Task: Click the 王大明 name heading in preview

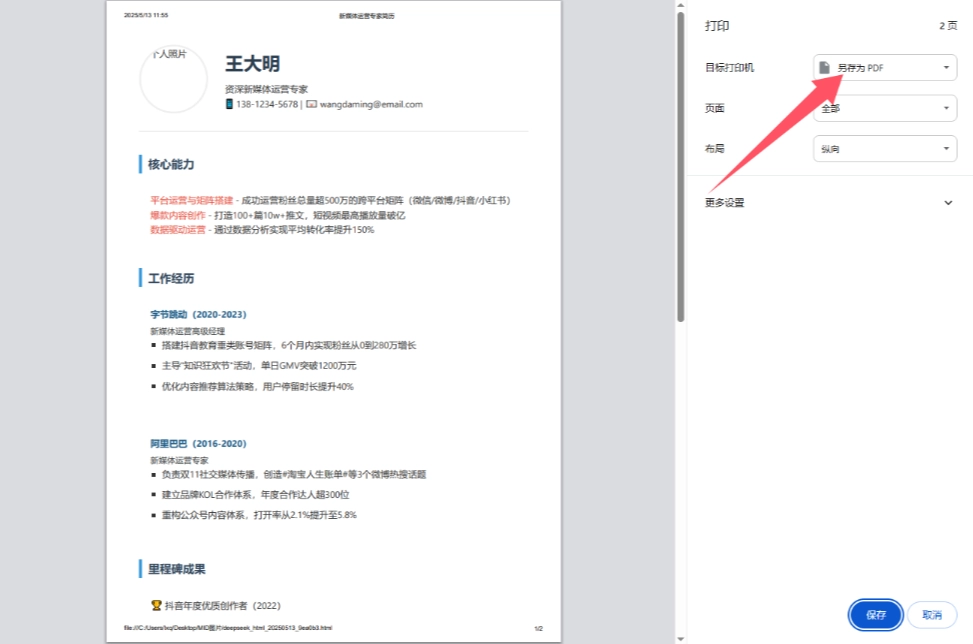Action: tap(252, 63)
